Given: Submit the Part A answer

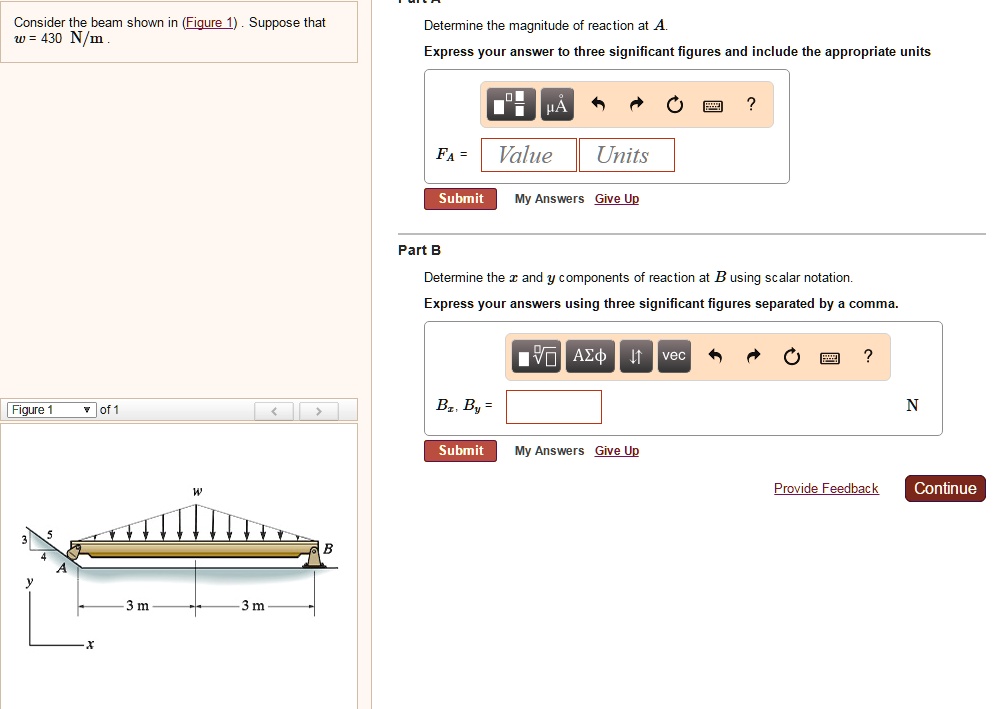Looking at the screenshot, I should [x=460, y=198].
